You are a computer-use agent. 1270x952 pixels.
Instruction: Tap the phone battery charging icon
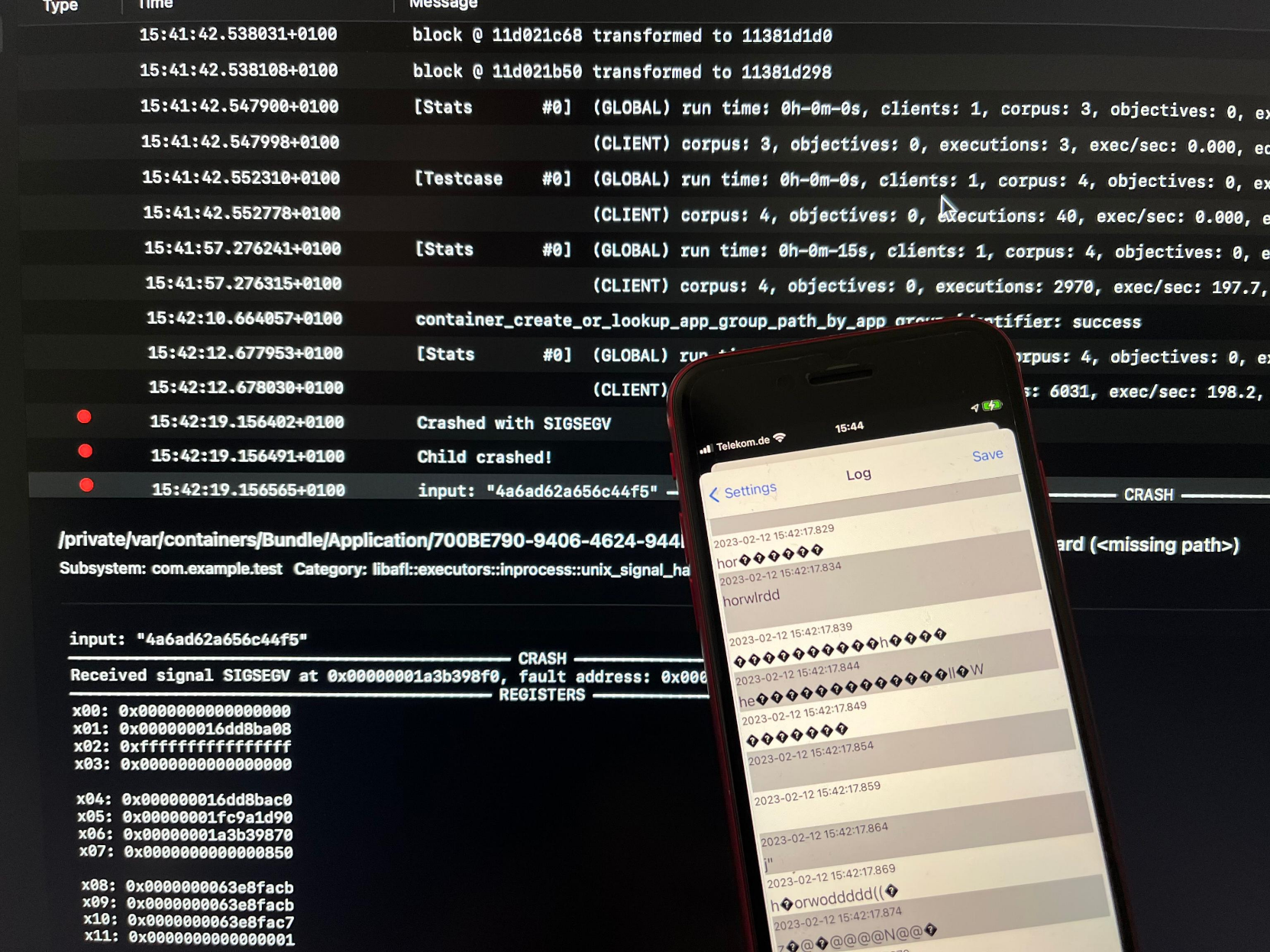pyautogui.click(x=992, y=405)
